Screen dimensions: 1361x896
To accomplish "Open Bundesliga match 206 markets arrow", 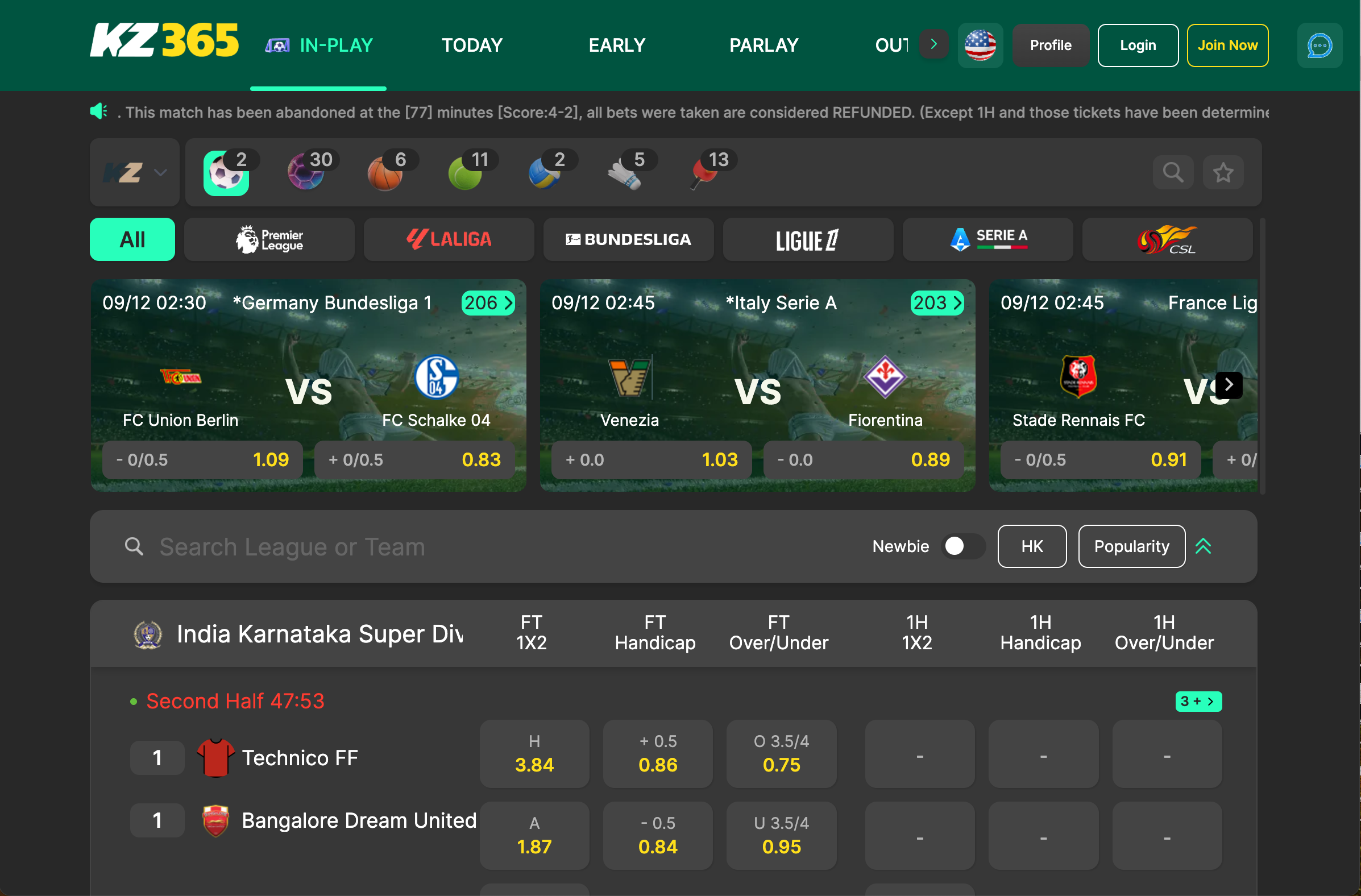I will 488,302.
